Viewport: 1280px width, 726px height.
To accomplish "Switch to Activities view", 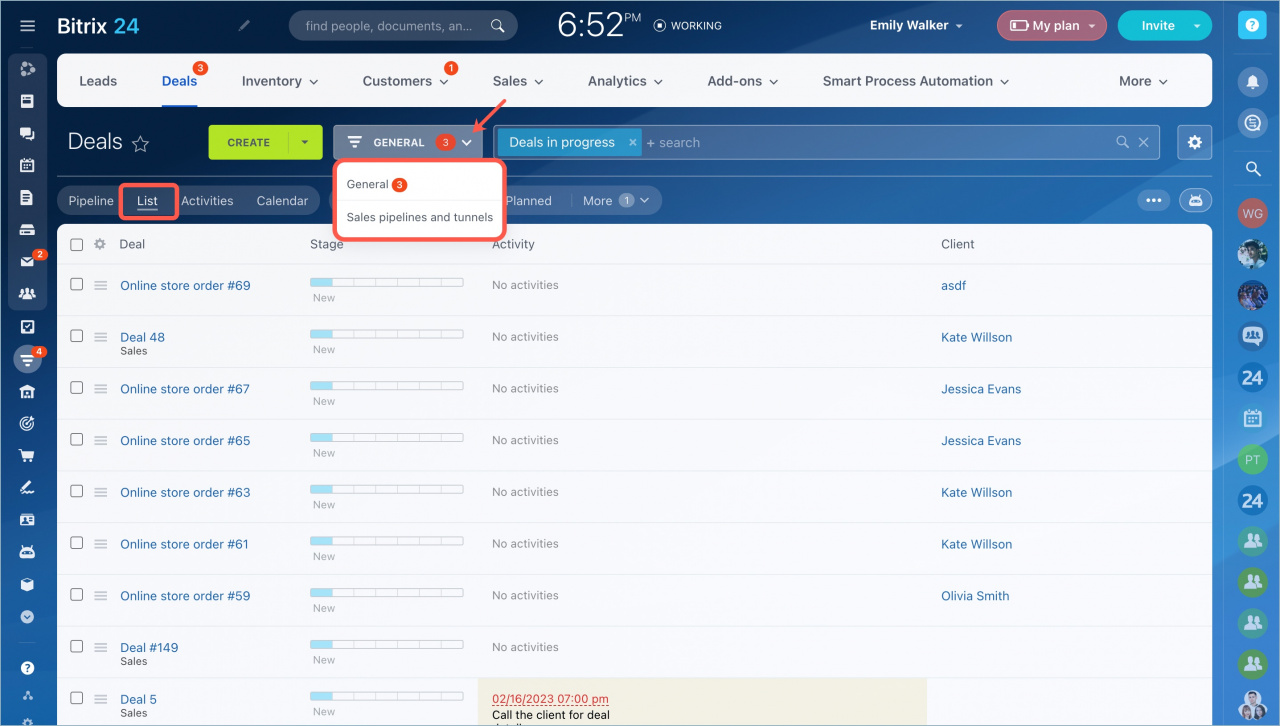I will tap(207, 201).
